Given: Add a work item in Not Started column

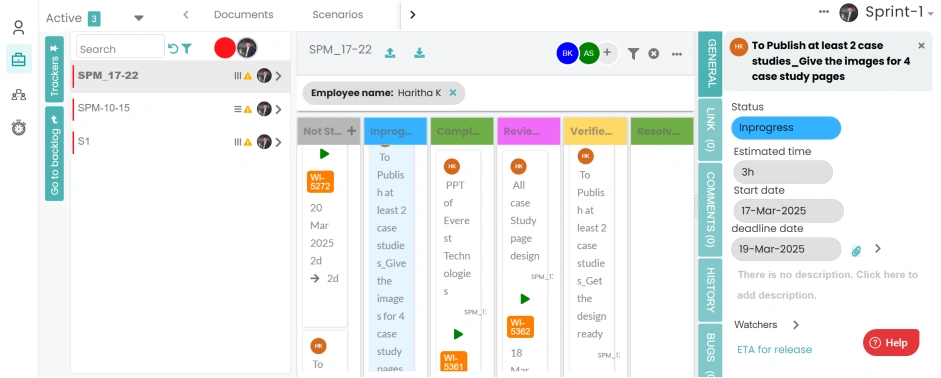Looking at the screenshot, I should tap(352, 131).
